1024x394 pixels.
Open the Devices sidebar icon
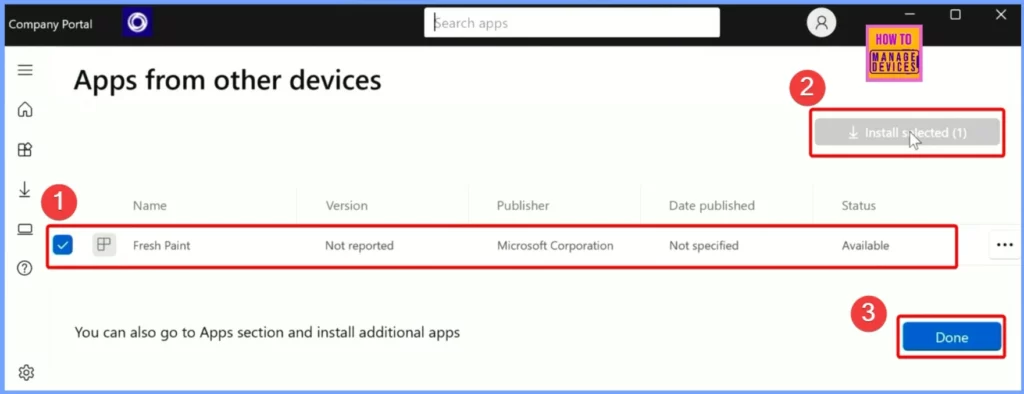(x=25, y=229)
